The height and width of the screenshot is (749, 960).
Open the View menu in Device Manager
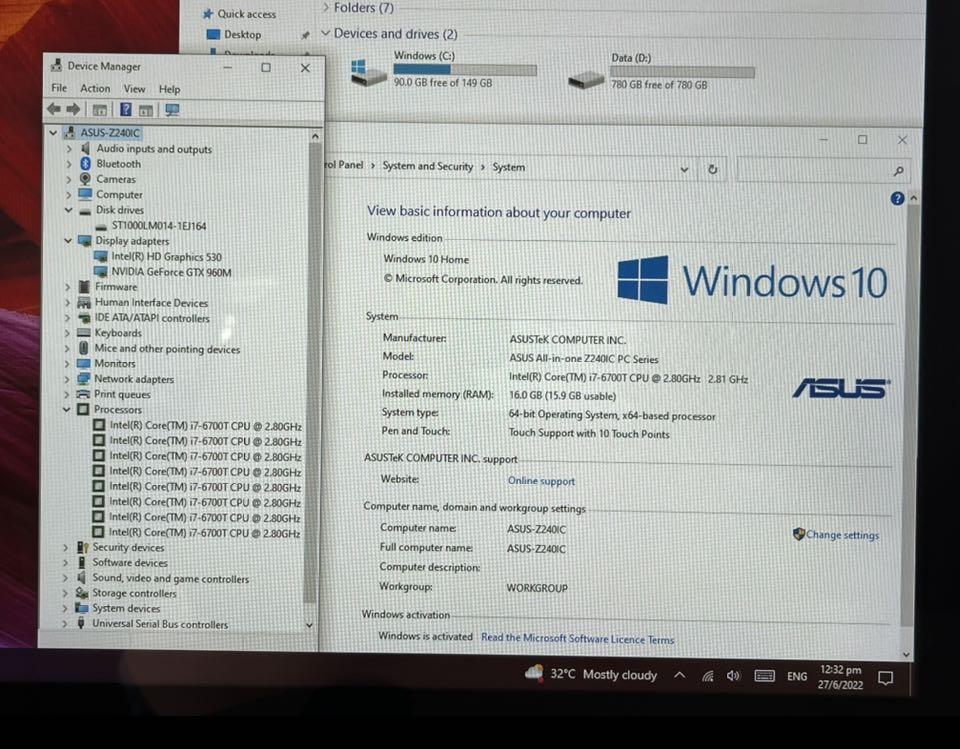click(x=134, y=89)
